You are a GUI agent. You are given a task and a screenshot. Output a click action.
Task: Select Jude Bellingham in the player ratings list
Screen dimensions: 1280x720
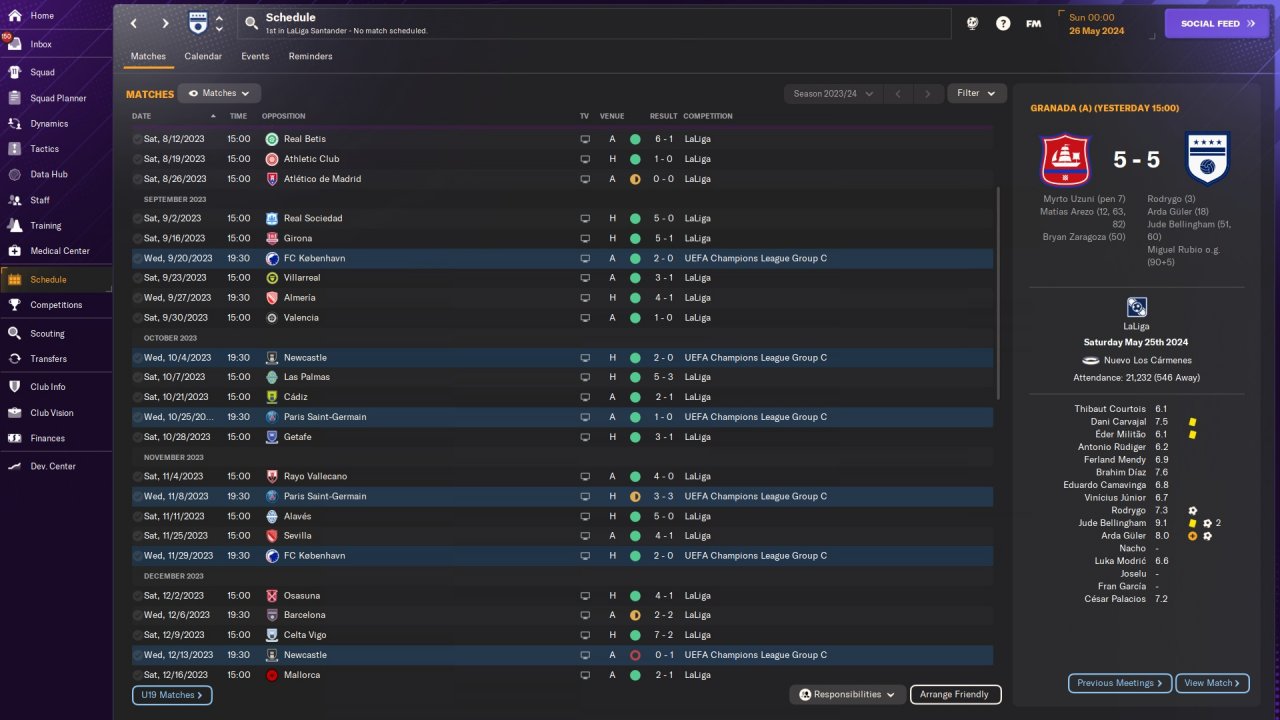[1112, 523]
